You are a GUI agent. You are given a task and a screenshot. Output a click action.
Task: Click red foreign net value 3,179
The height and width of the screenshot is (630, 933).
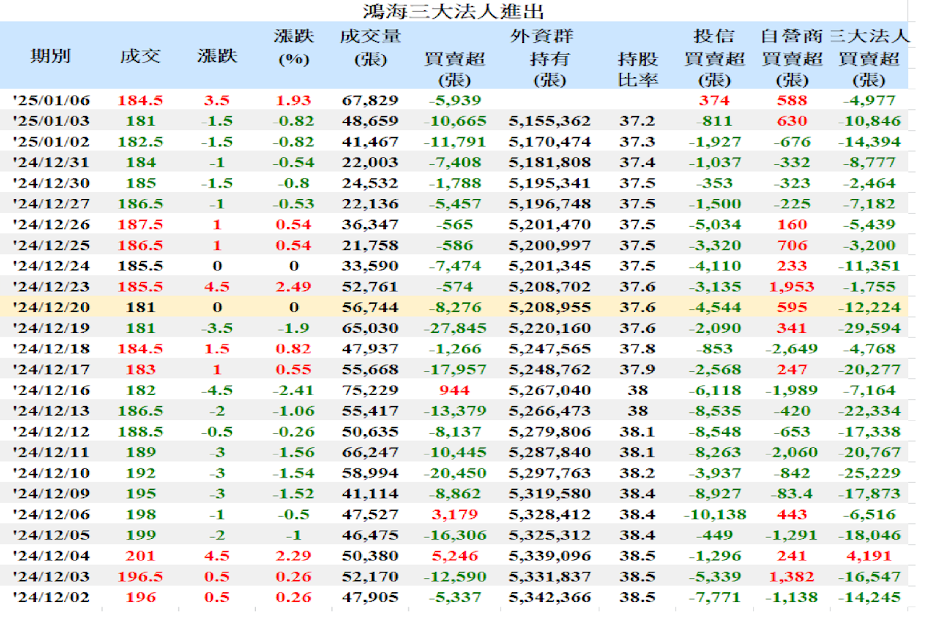click(x=455, y=515)
